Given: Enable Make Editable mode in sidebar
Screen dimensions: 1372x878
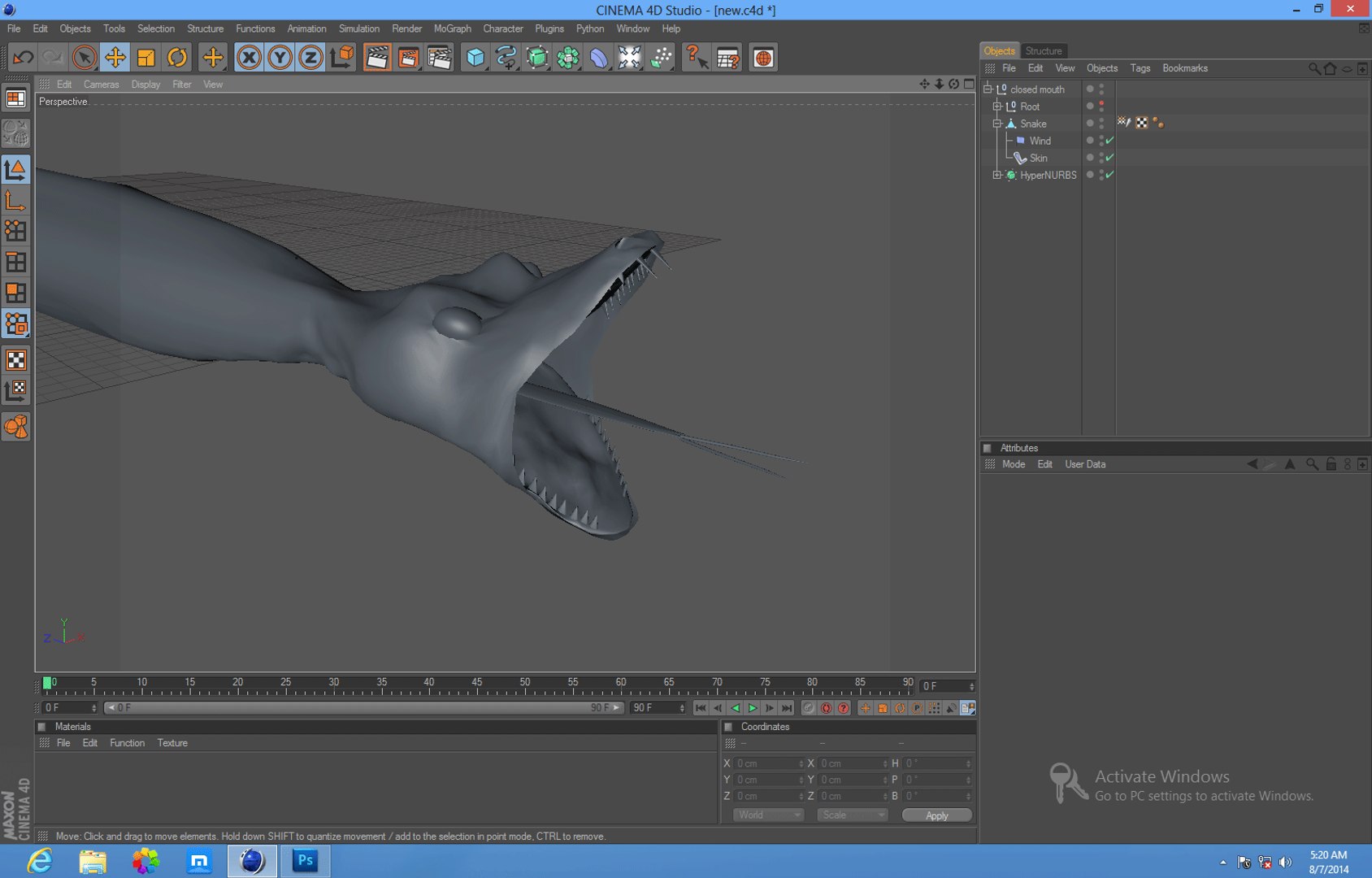Looking at the screenshot, I should [16, 133].
